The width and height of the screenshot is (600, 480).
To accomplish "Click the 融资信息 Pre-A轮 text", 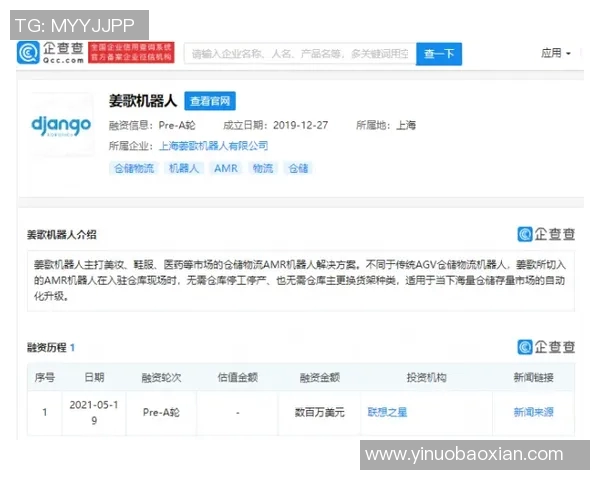I will pos(152,125).
